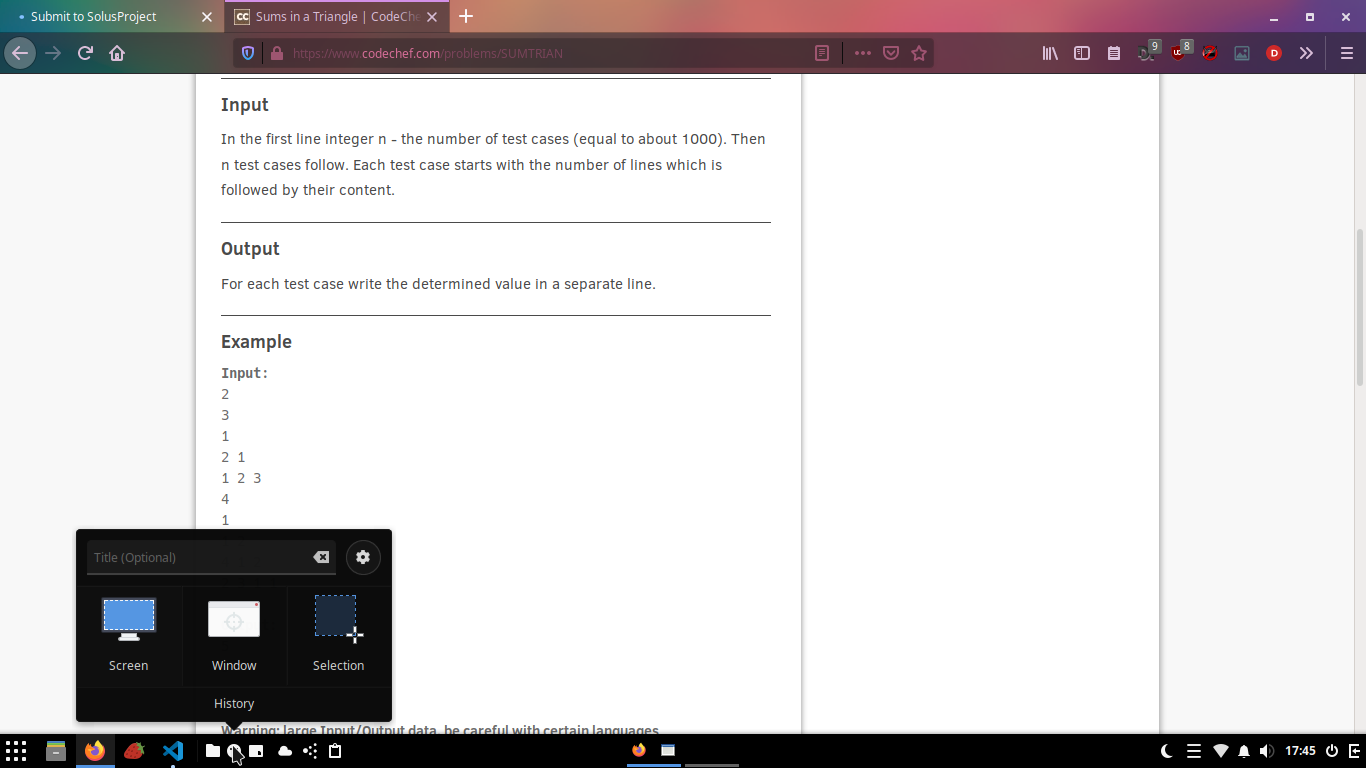Open the Wi-Fi network menu
This screenshot has height=768, width=1366.
tap(1220, 751)
